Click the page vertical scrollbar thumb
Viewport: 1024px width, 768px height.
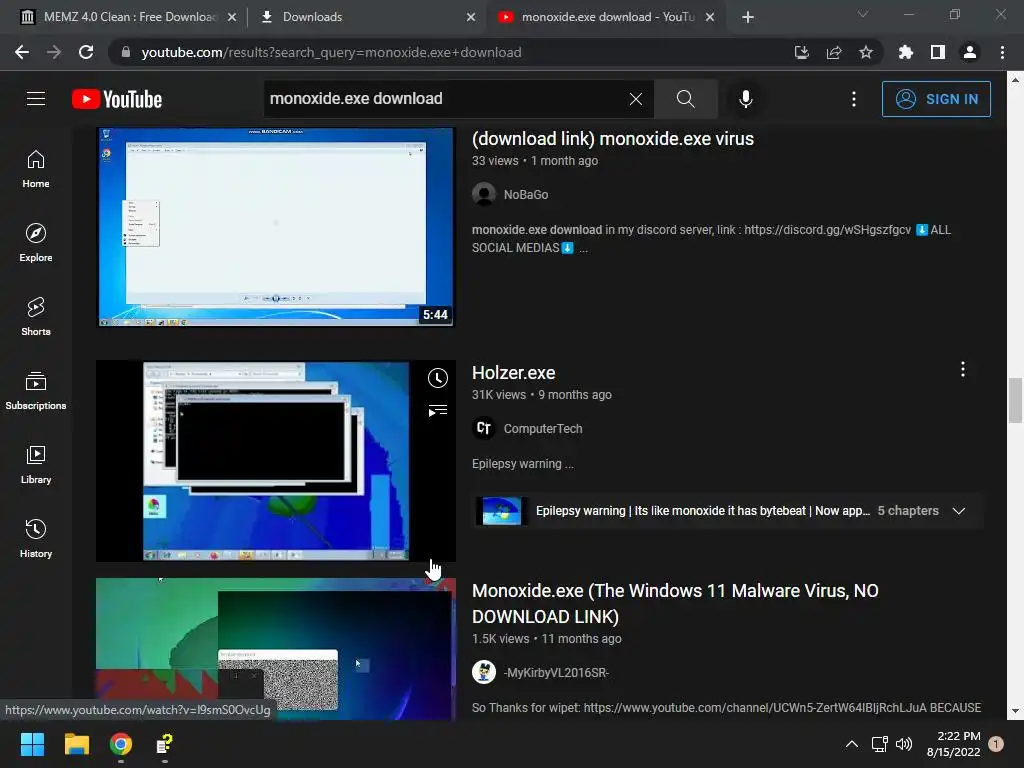point(1015,400)
